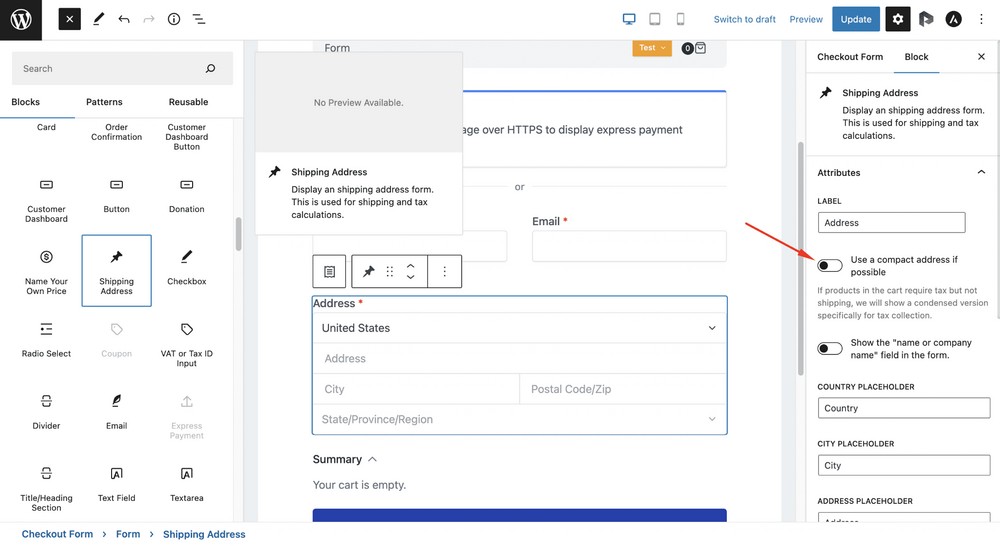Switch to Checkout Form sidebar tab
The height and width of the screenshot is (546, 1000).
[x=849, y=57]
